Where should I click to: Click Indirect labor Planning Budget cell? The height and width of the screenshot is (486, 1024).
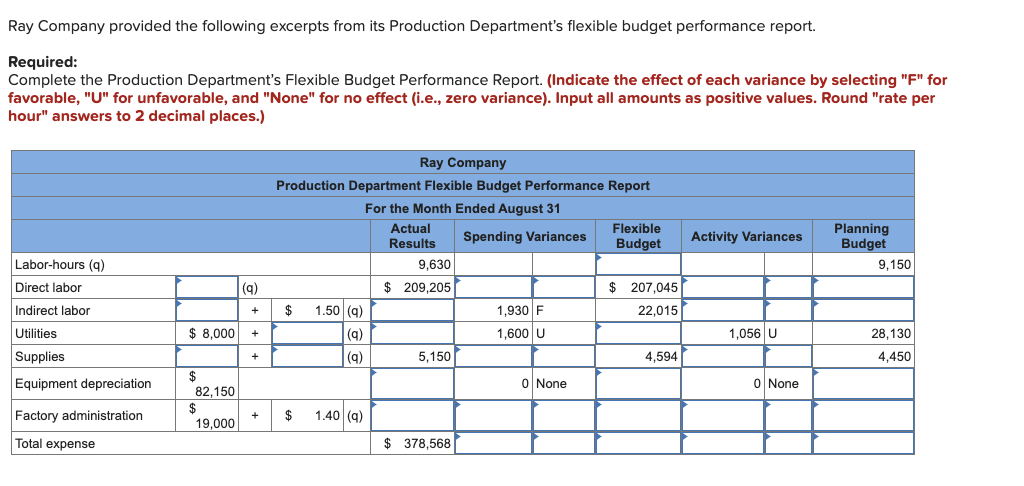pos(863,310)
